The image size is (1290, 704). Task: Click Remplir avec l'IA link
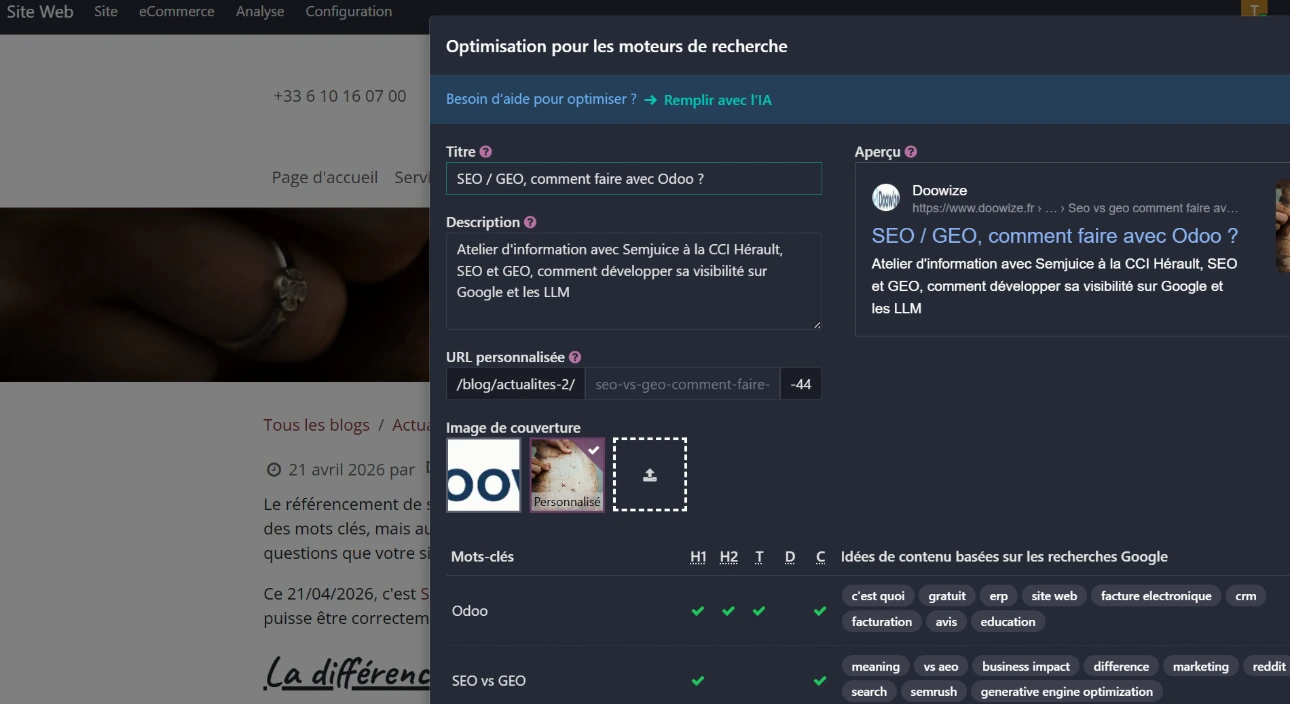pos(718,100)
